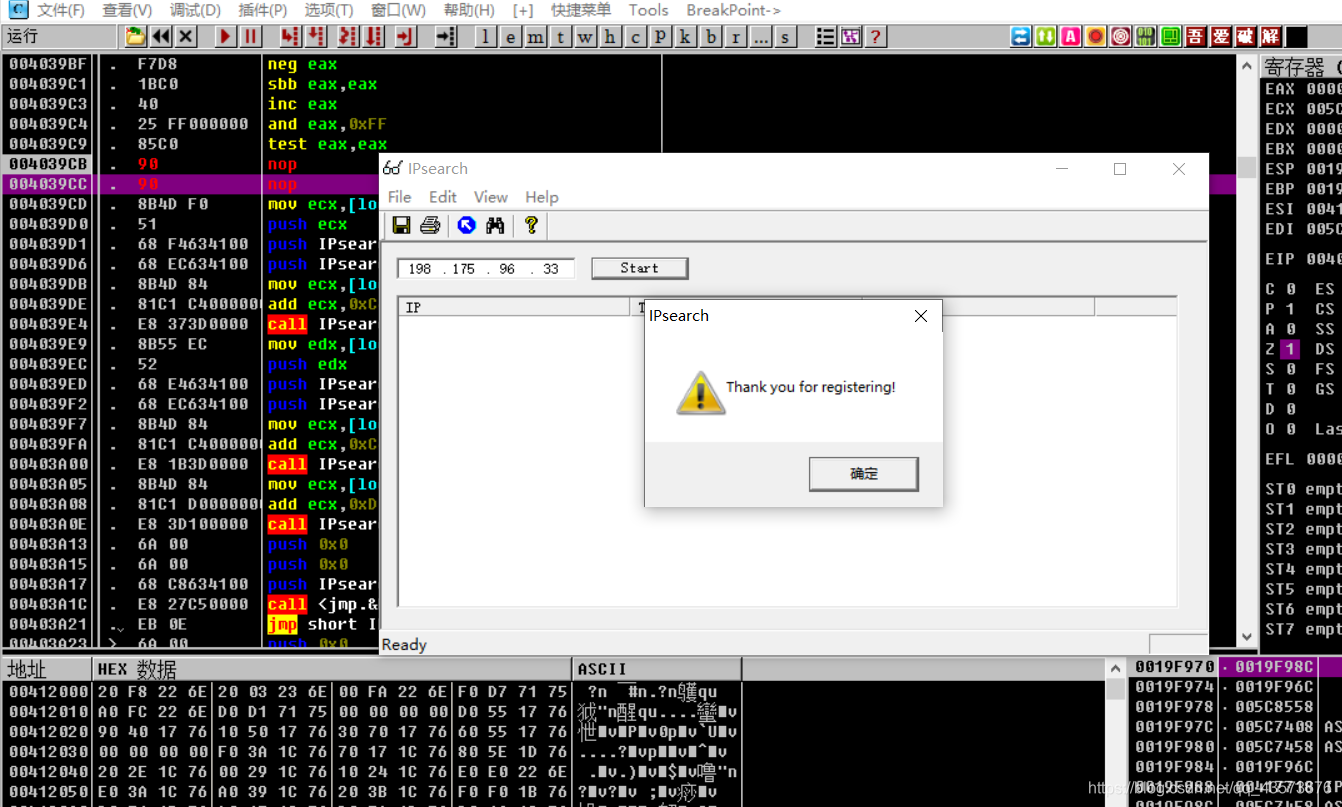Select the 'test eax,eax' instruction row
The image size is (1342, 807).
(327, 144)
